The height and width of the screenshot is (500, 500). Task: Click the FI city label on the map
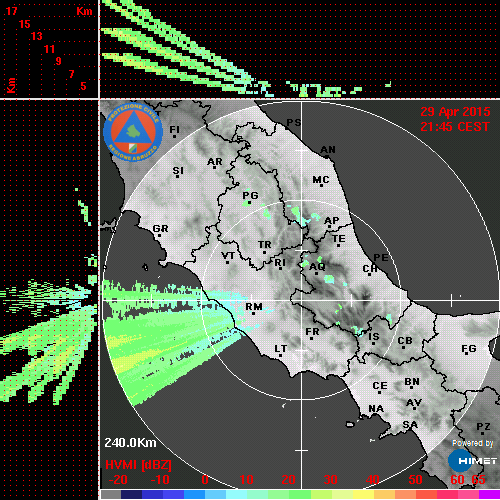174,129
